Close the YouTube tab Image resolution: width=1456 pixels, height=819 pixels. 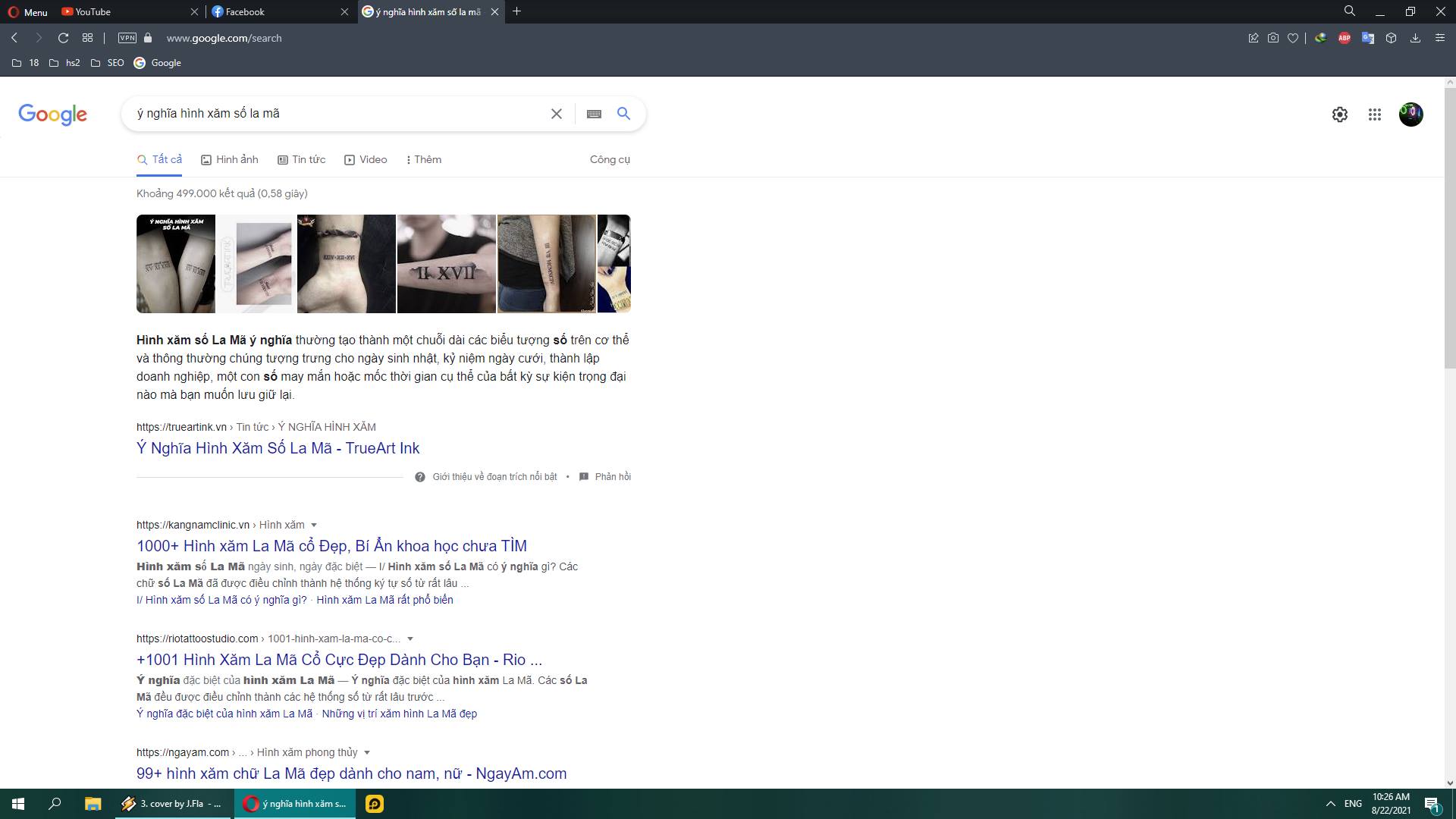(x=194, y=12)
